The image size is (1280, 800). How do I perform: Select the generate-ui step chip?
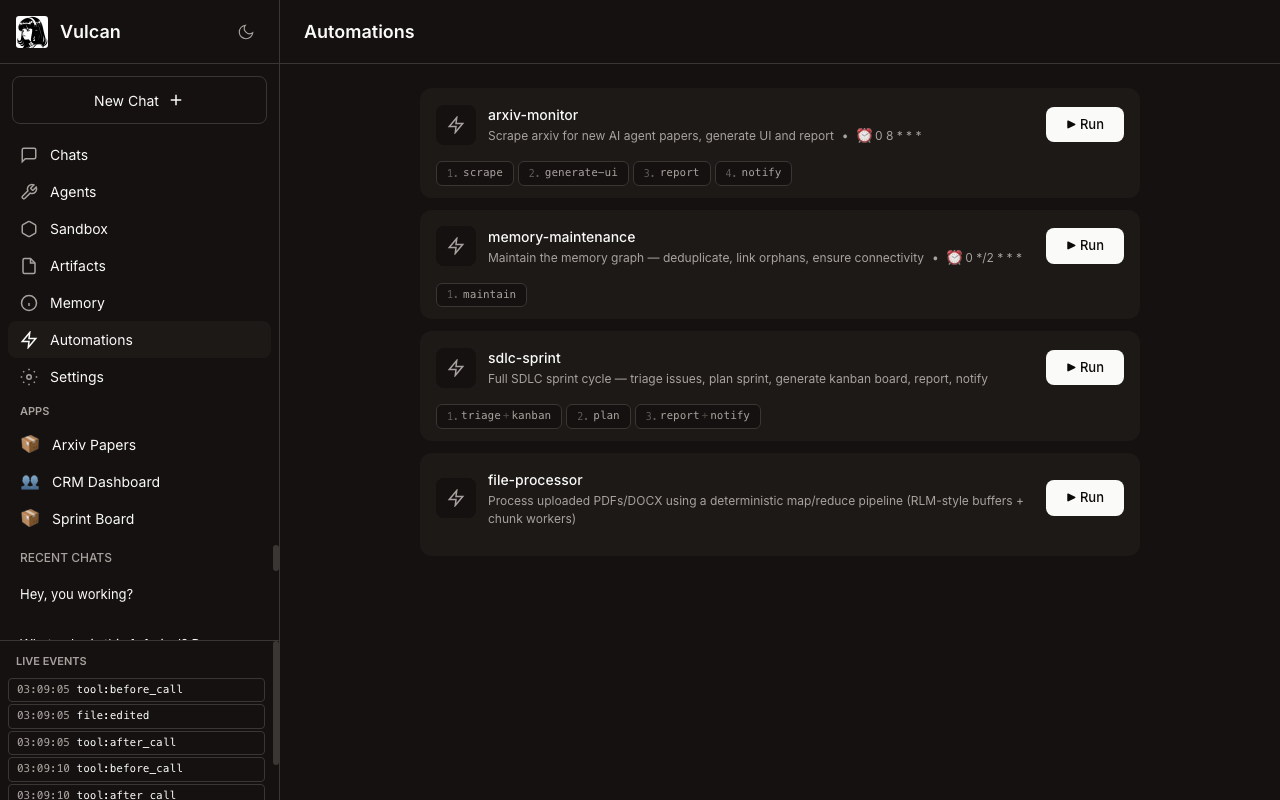click(573, 173)
